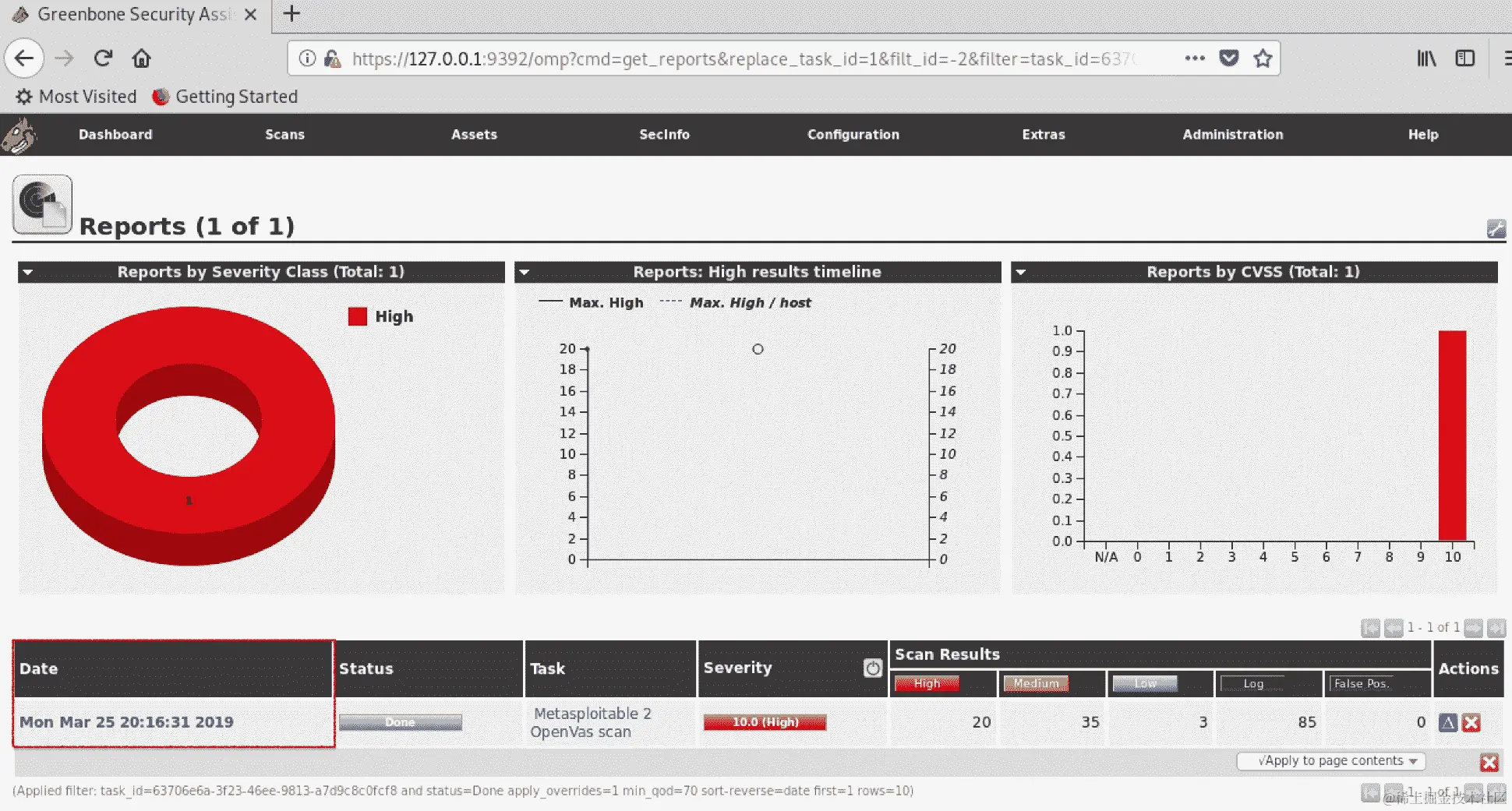Sort by High scan results
The width and height of the screenshot is (1512, 811).
(927, 683)
